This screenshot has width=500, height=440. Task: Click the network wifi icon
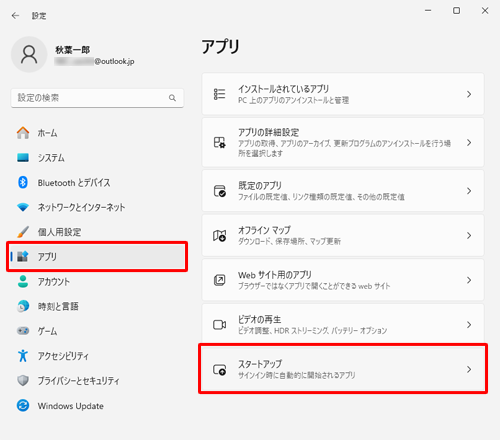click(x=23, y=207)
